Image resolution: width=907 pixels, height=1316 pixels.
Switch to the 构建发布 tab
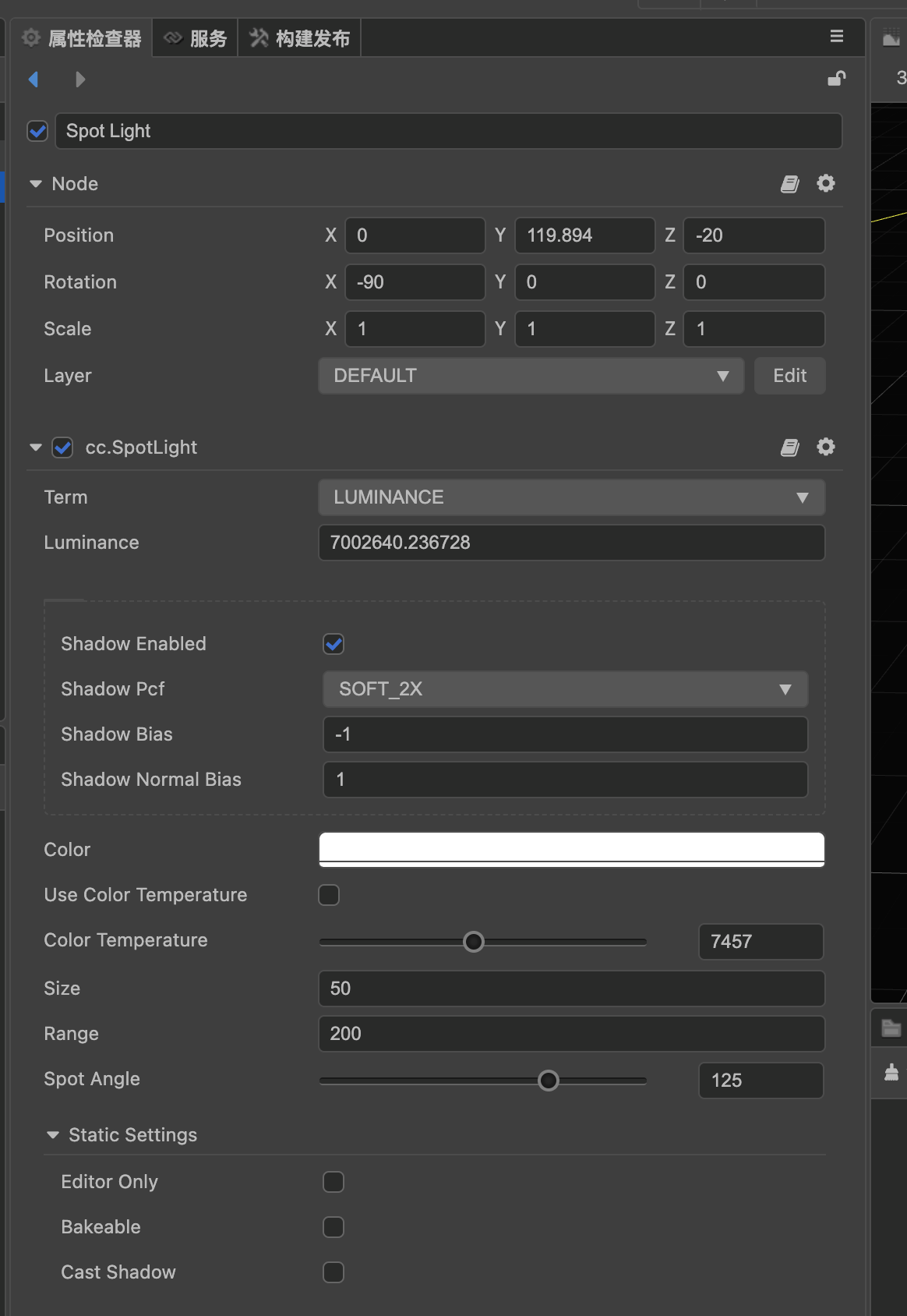[x=300, y=38]
